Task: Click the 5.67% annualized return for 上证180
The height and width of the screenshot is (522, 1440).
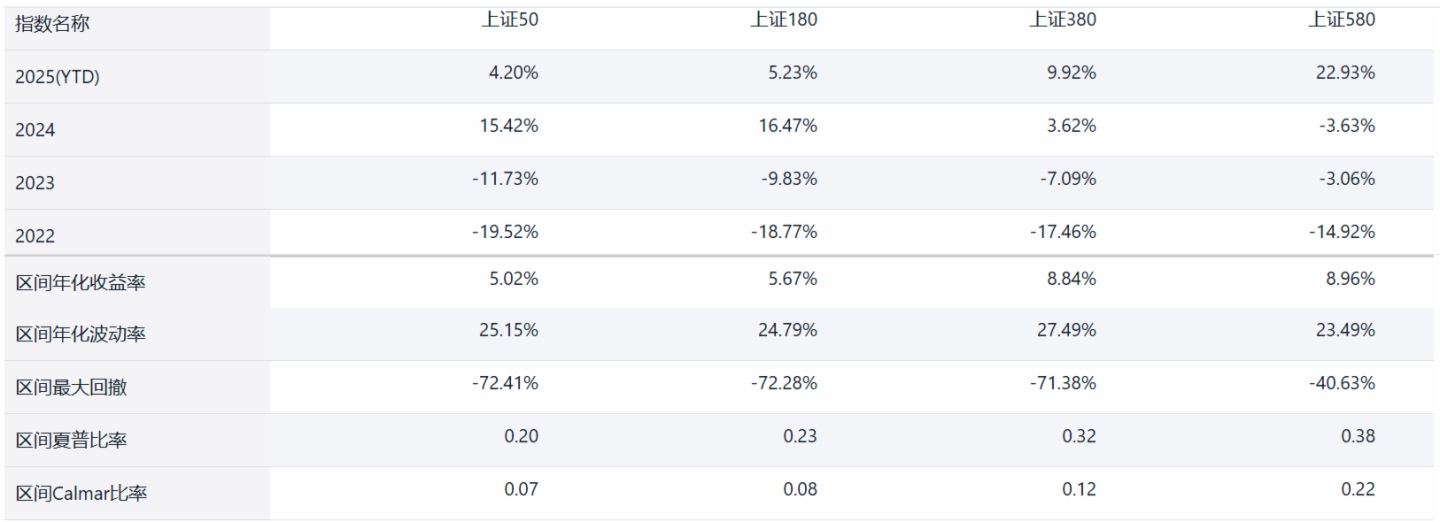Action: (792, 279)
